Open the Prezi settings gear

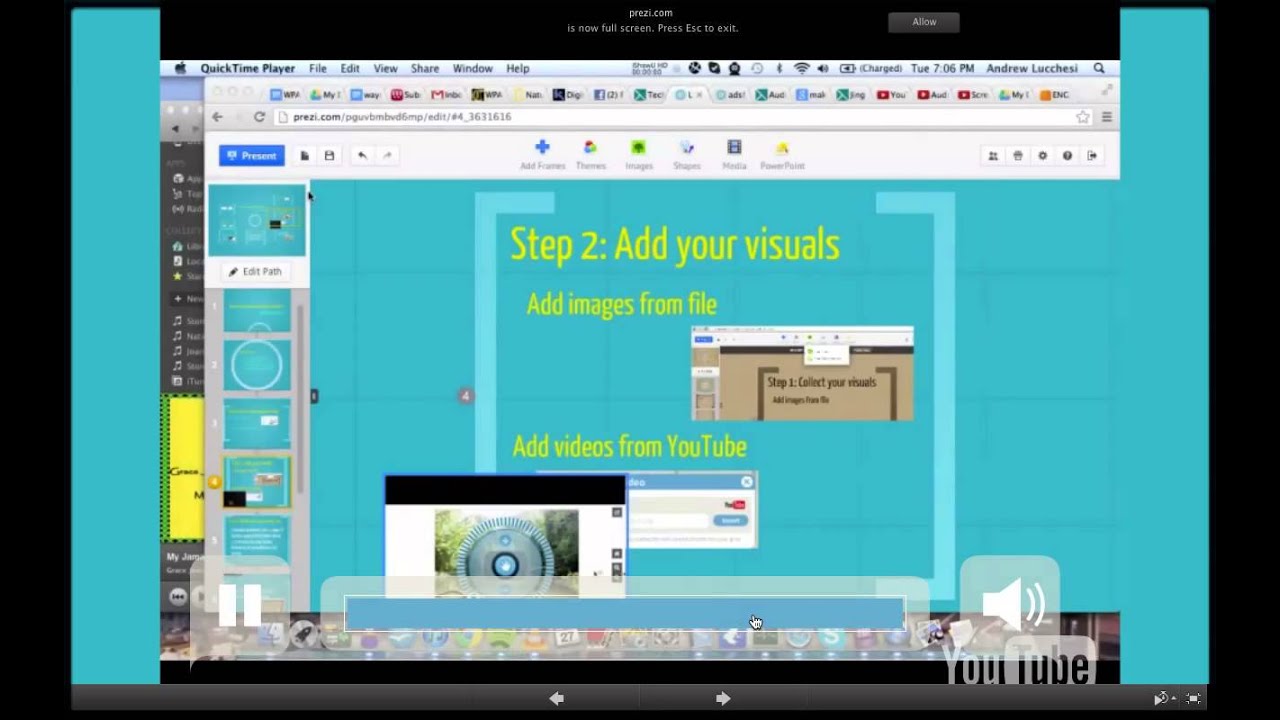(1043, 156)
